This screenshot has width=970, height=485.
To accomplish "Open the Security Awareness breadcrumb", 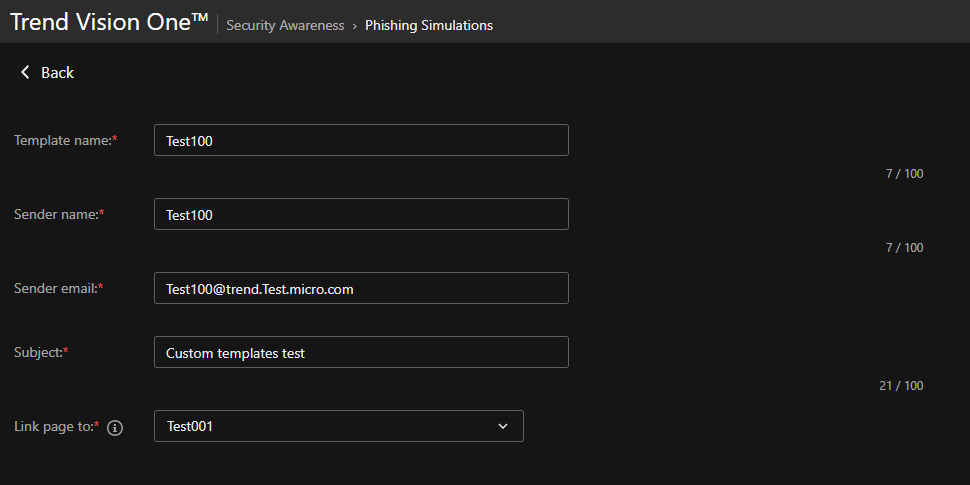I will pyautogui.click(x=285, y=26).
